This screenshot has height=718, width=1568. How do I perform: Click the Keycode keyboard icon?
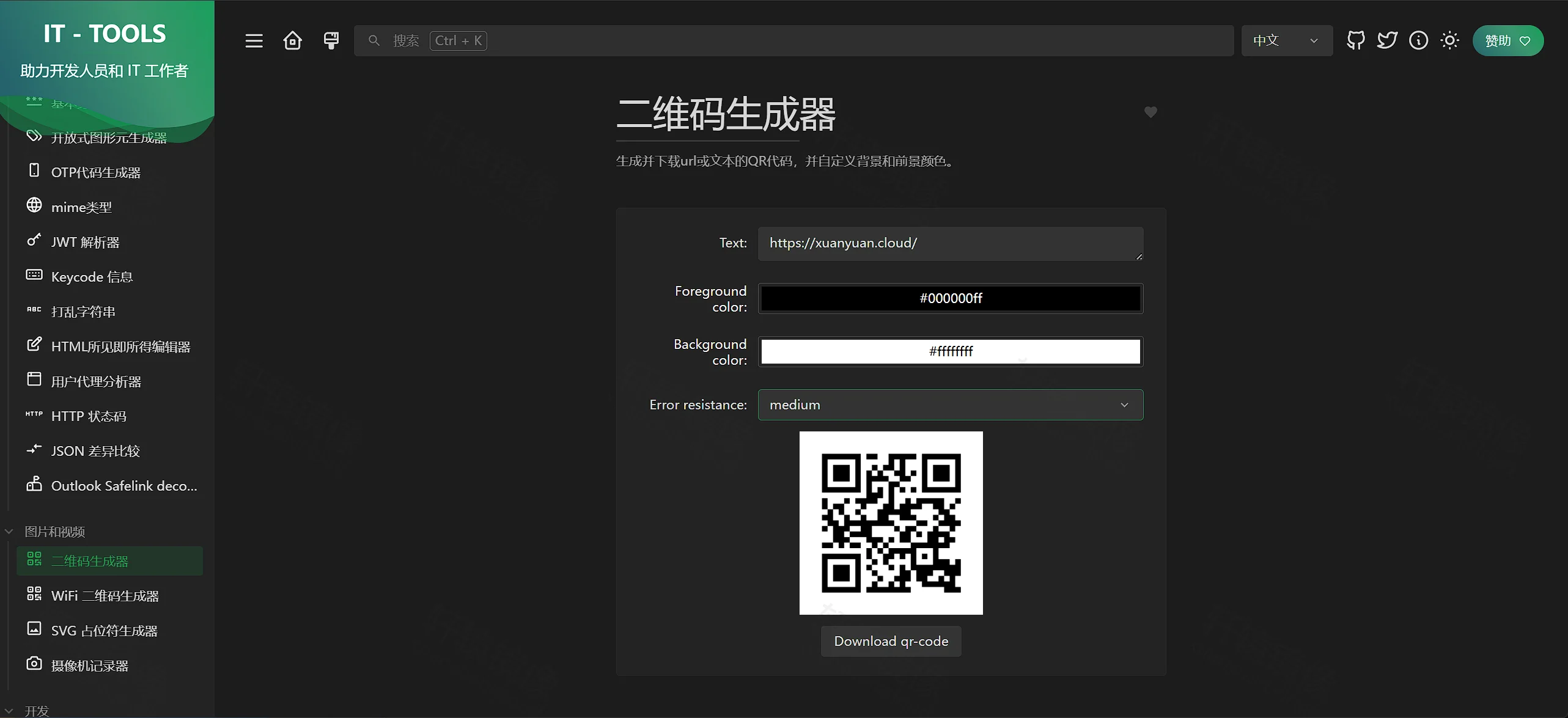coord(34,274)
